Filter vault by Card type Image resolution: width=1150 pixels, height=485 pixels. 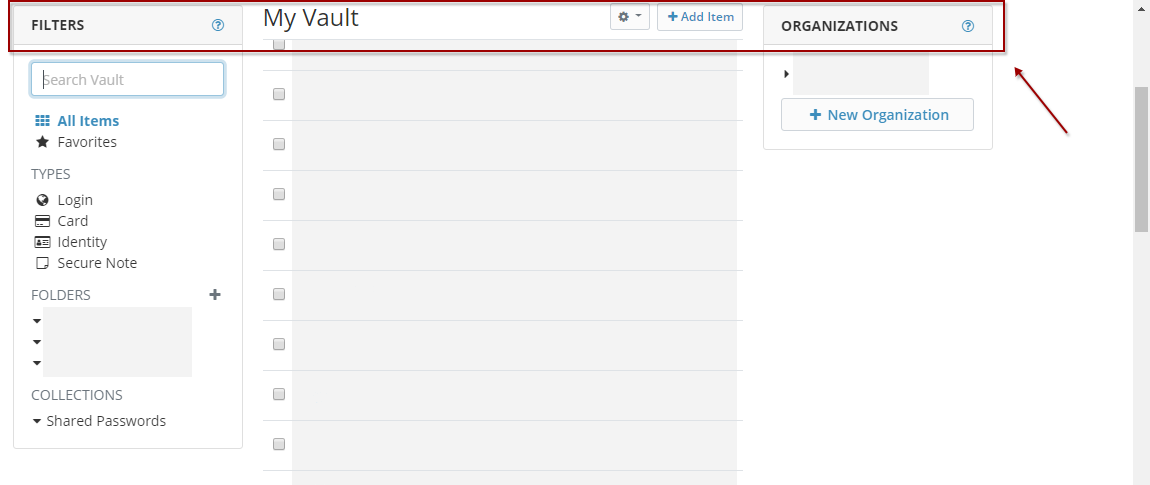(73, 221)
